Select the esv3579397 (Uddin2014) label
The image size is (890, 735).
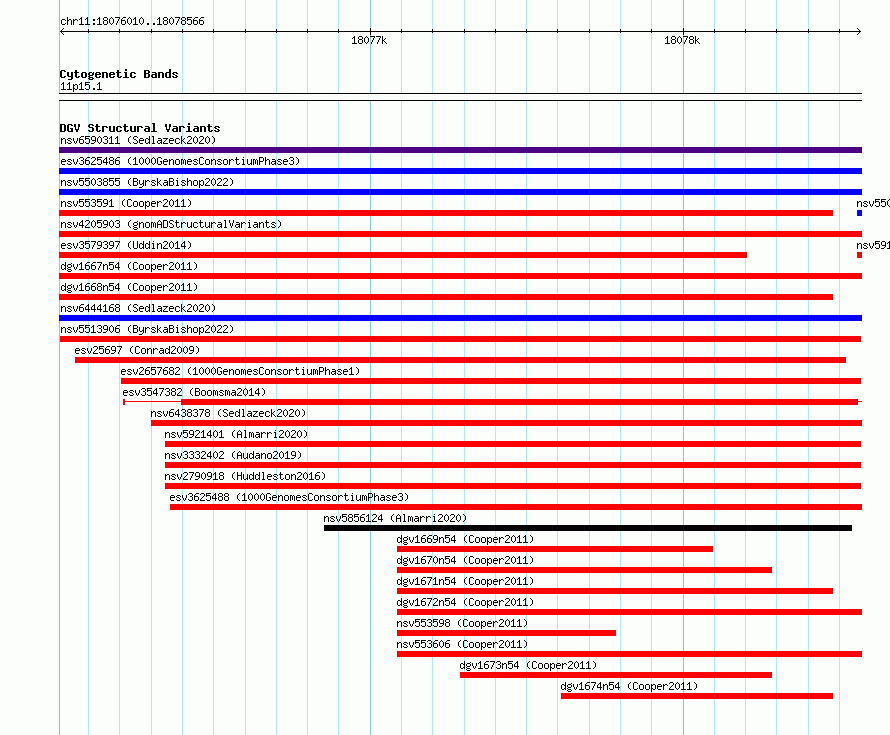tap(126, 245)
